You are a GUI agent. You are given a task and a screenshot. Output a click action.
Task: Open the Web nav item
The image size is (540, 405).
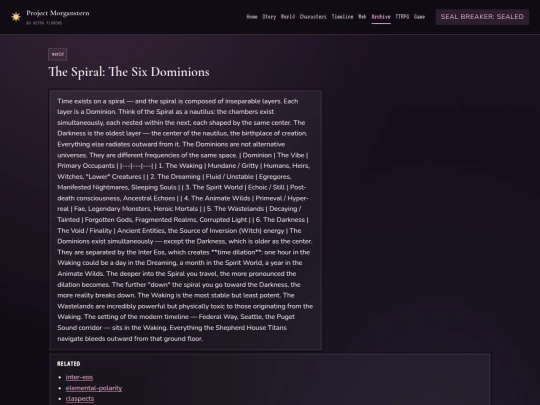pos(362,17)
